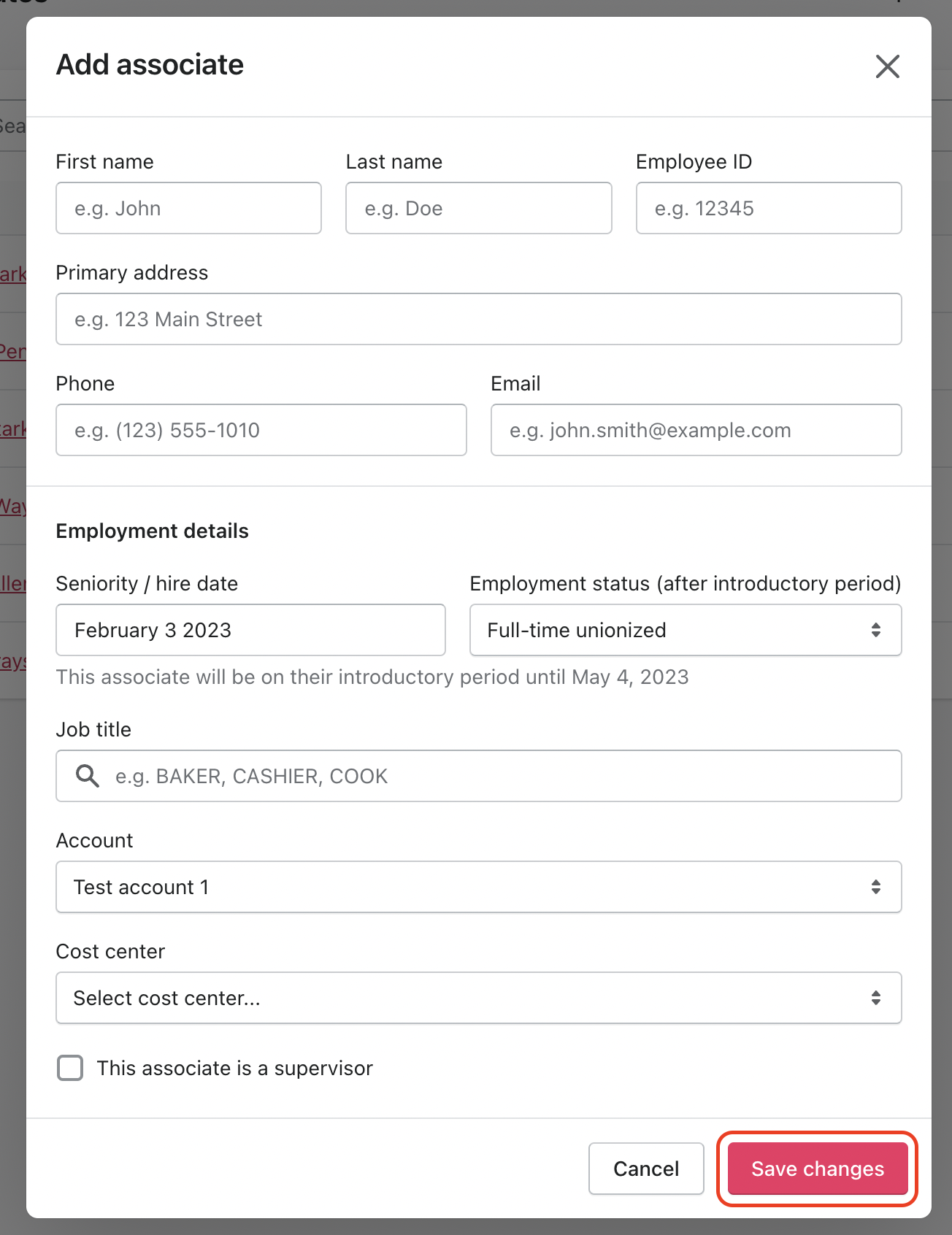Select the Employee ID input
The height and width of the screenshot is (1235, 952).
[768, 208]
